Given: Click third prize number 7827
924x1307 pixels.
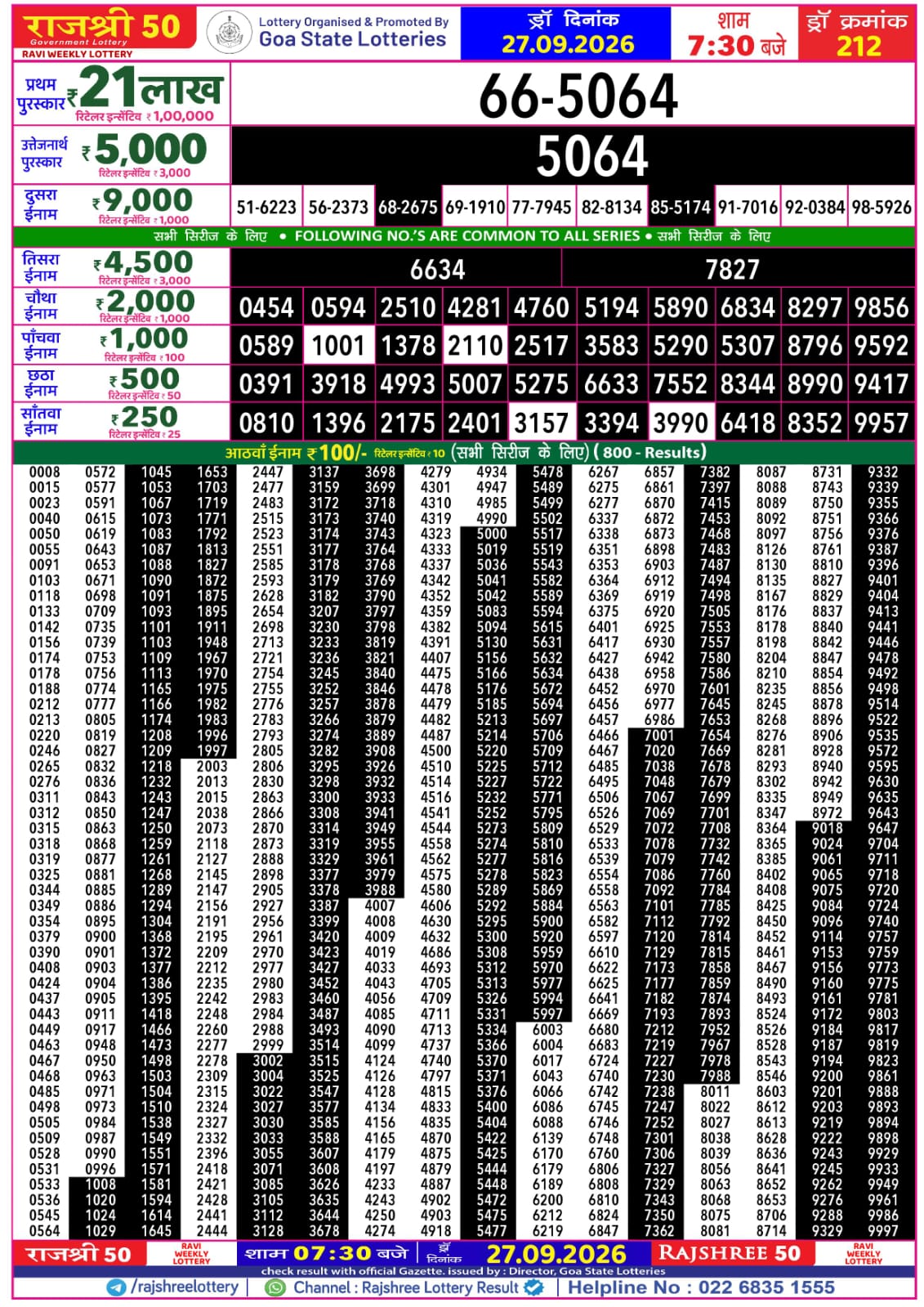Looking at the screenshot, I should [x=732, y=269].
